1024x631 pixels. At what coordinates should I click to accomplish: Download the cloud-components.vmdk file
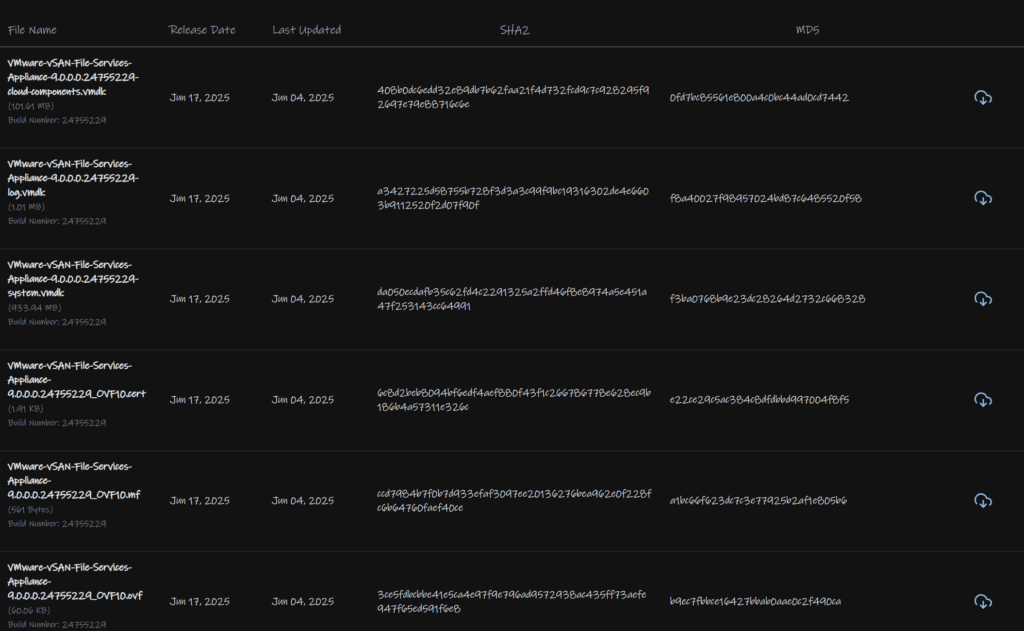point(983,98)
